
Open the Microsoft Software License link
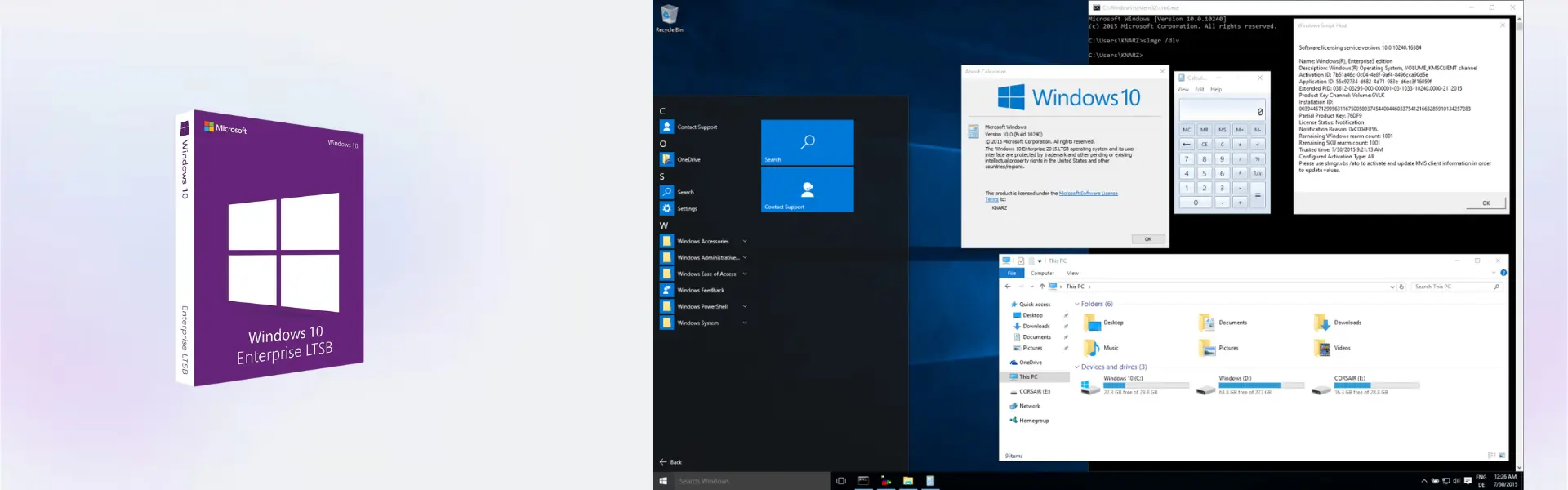1088,194
